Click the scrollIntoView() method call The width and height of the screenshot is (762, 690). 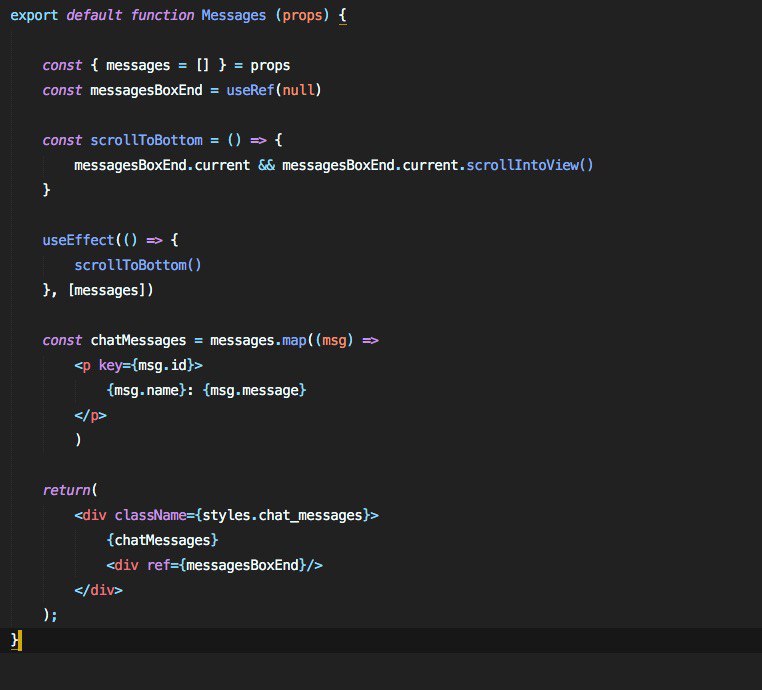click(x=530, y=165)
